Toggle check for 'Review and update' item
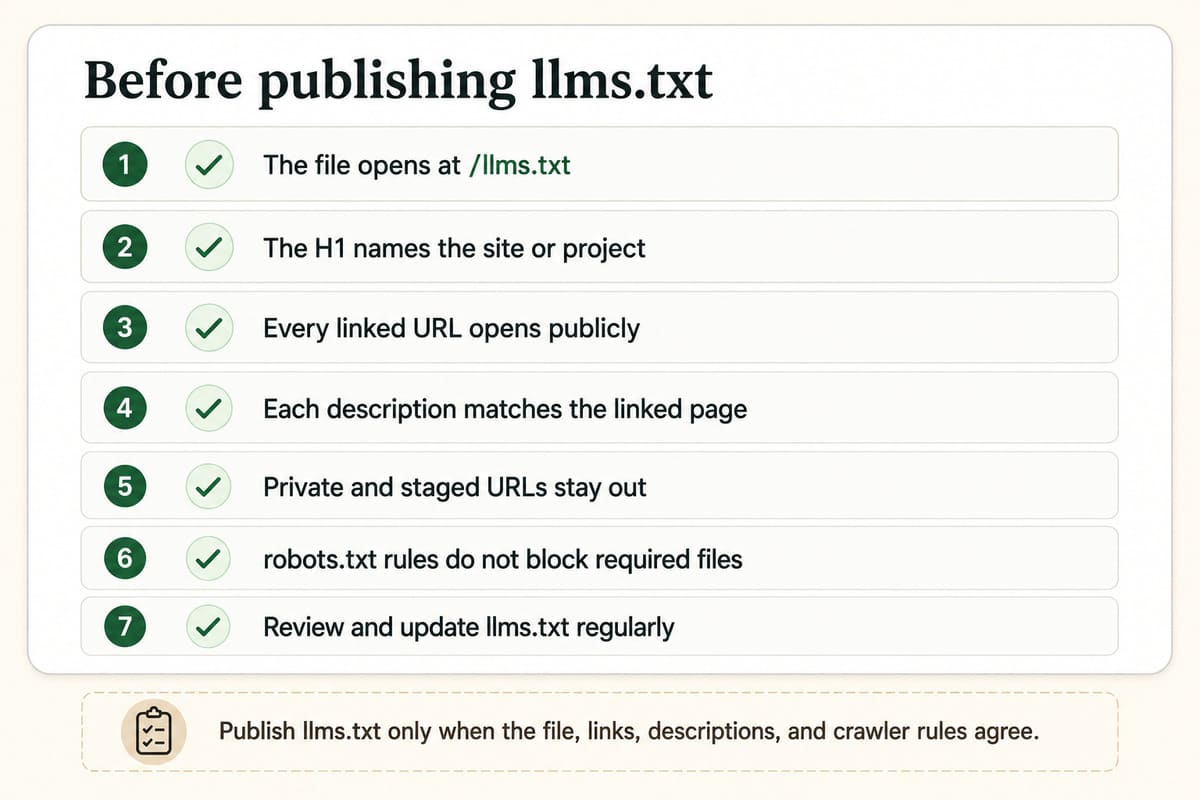1200x800 pixels. pos(209,627)
